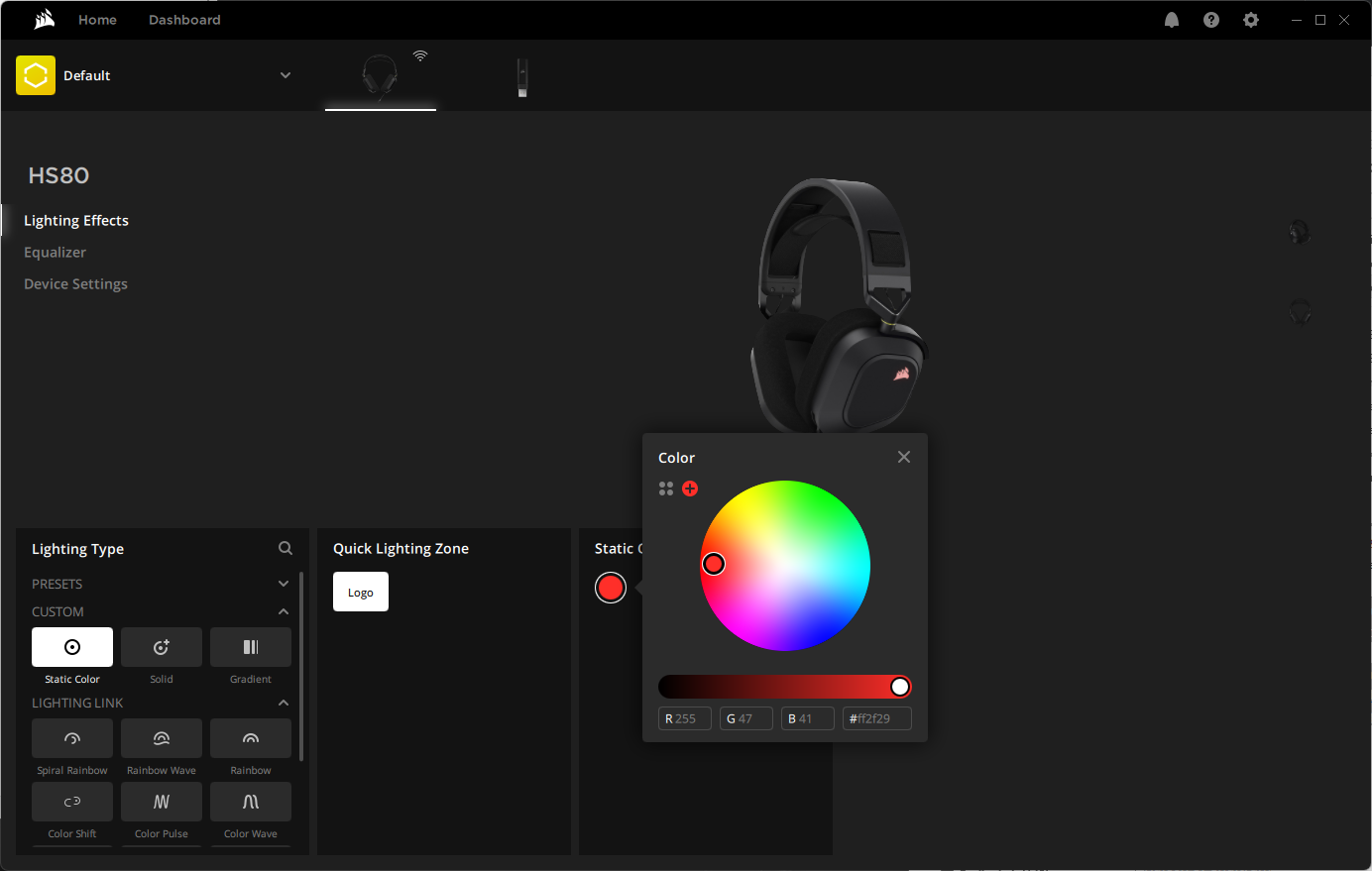This screenshot has width=1372, height=871.
Task: Select the upper headset view thumbnail
Action: coord(1300,232)
